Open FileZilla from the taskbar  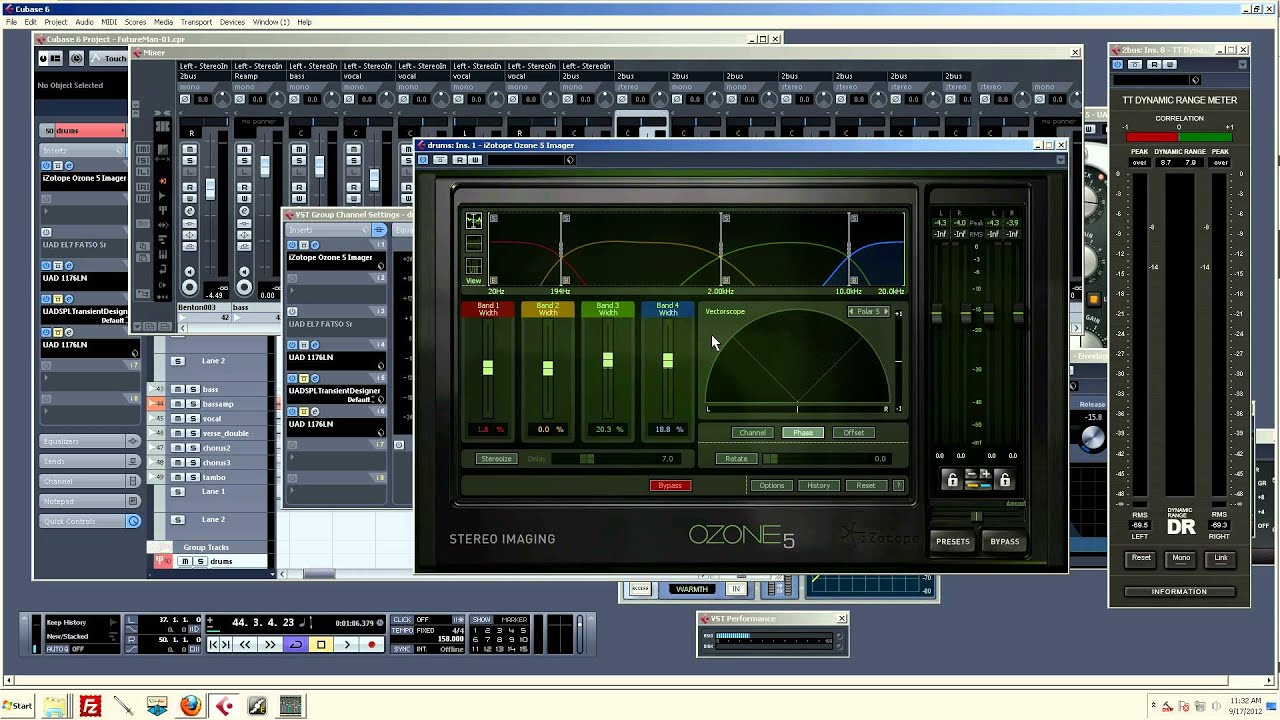pos(90,706)
